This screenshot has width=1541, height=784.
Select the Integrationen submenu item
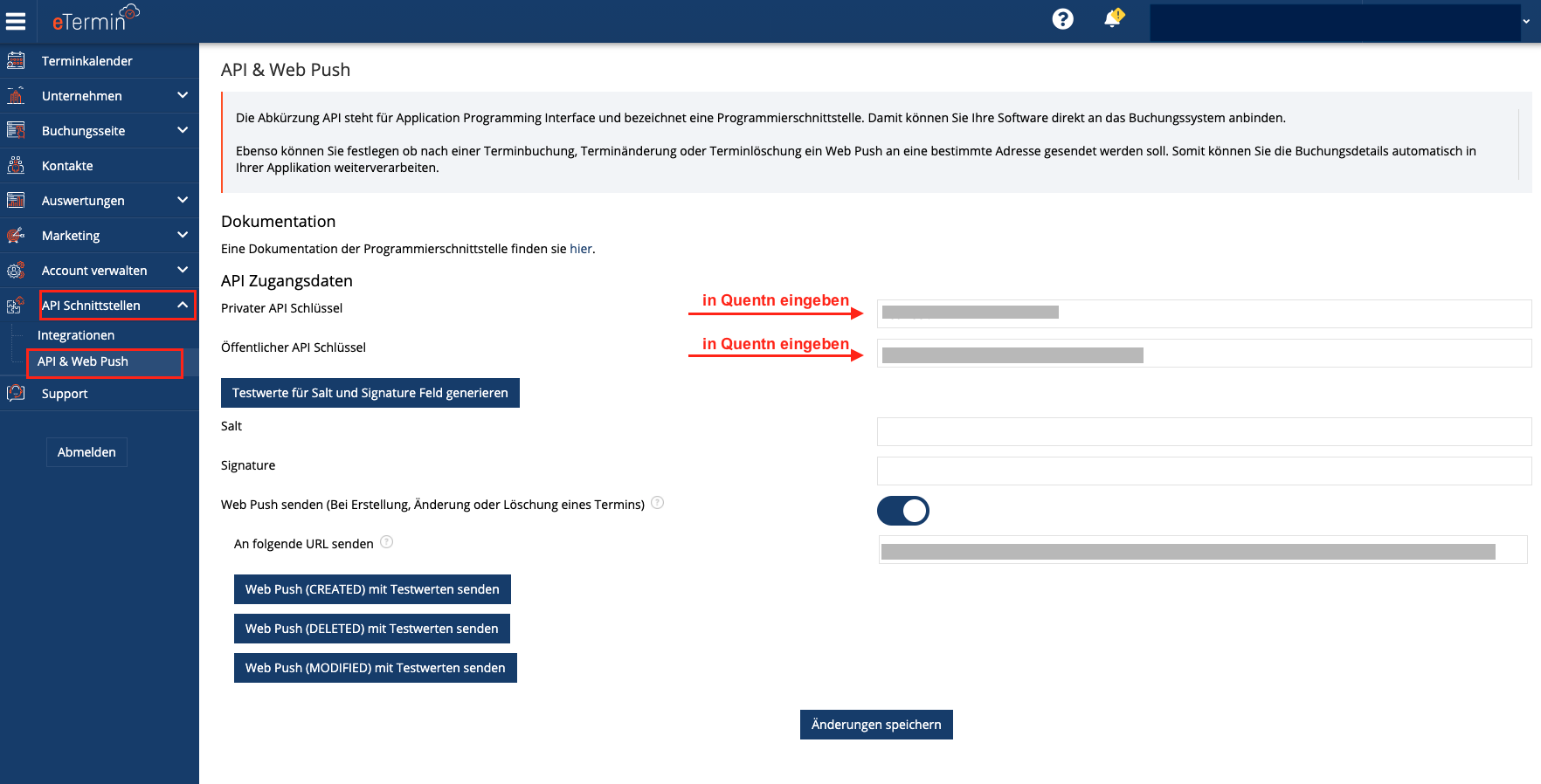76,335
